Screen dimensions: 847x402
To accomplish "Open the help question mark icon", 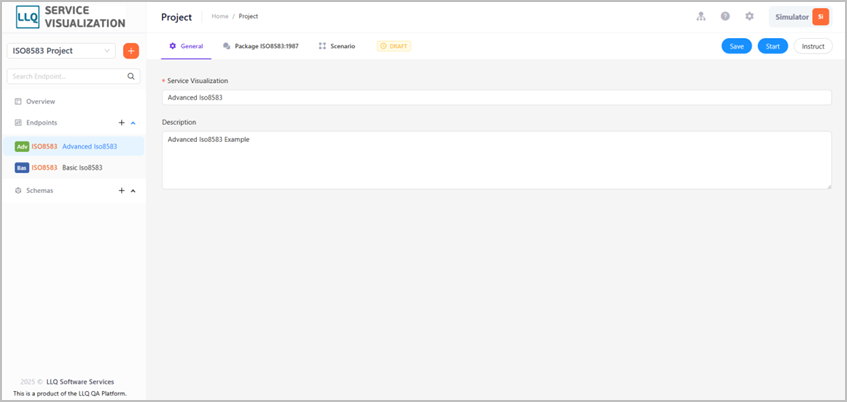I will click(725, 16).
